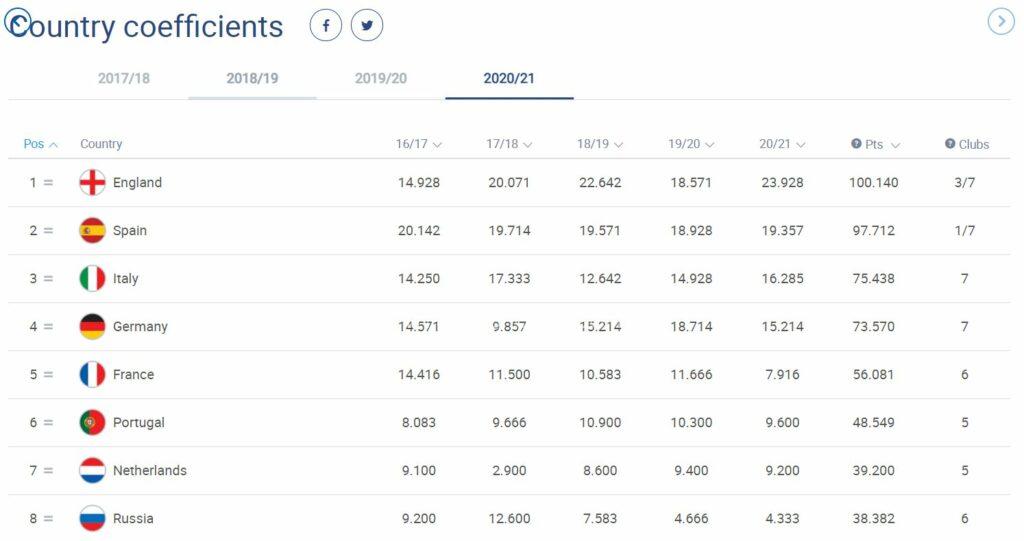Screen dimensions: 1024x541
Task: Sort by the 16/17 season column
Action: [x=418, y=144]
